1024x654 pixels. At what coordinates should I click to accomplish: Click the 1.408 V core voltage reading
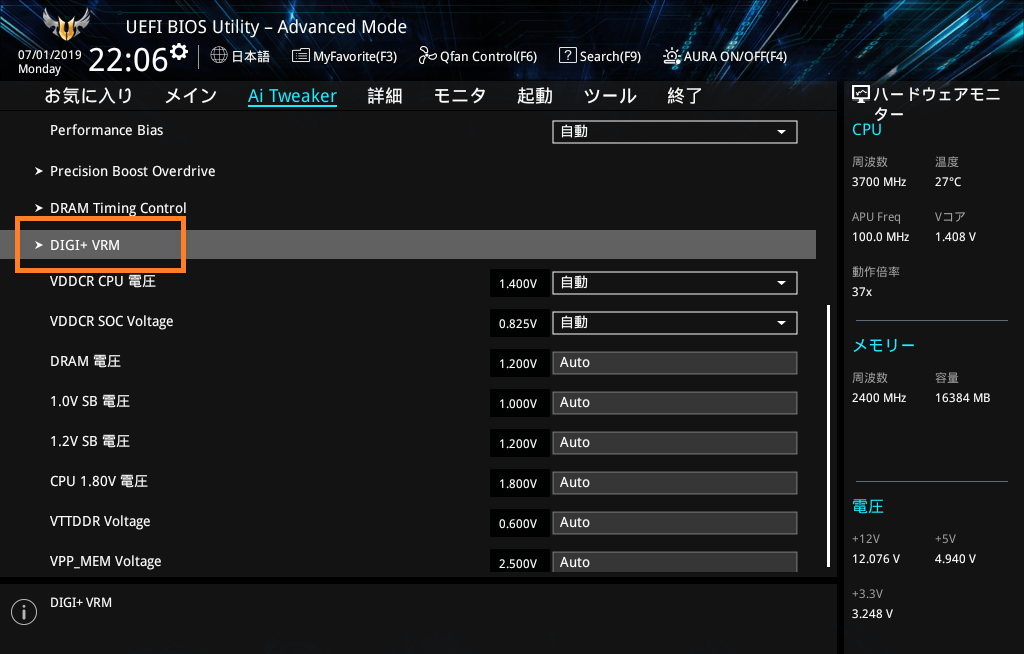955,237
